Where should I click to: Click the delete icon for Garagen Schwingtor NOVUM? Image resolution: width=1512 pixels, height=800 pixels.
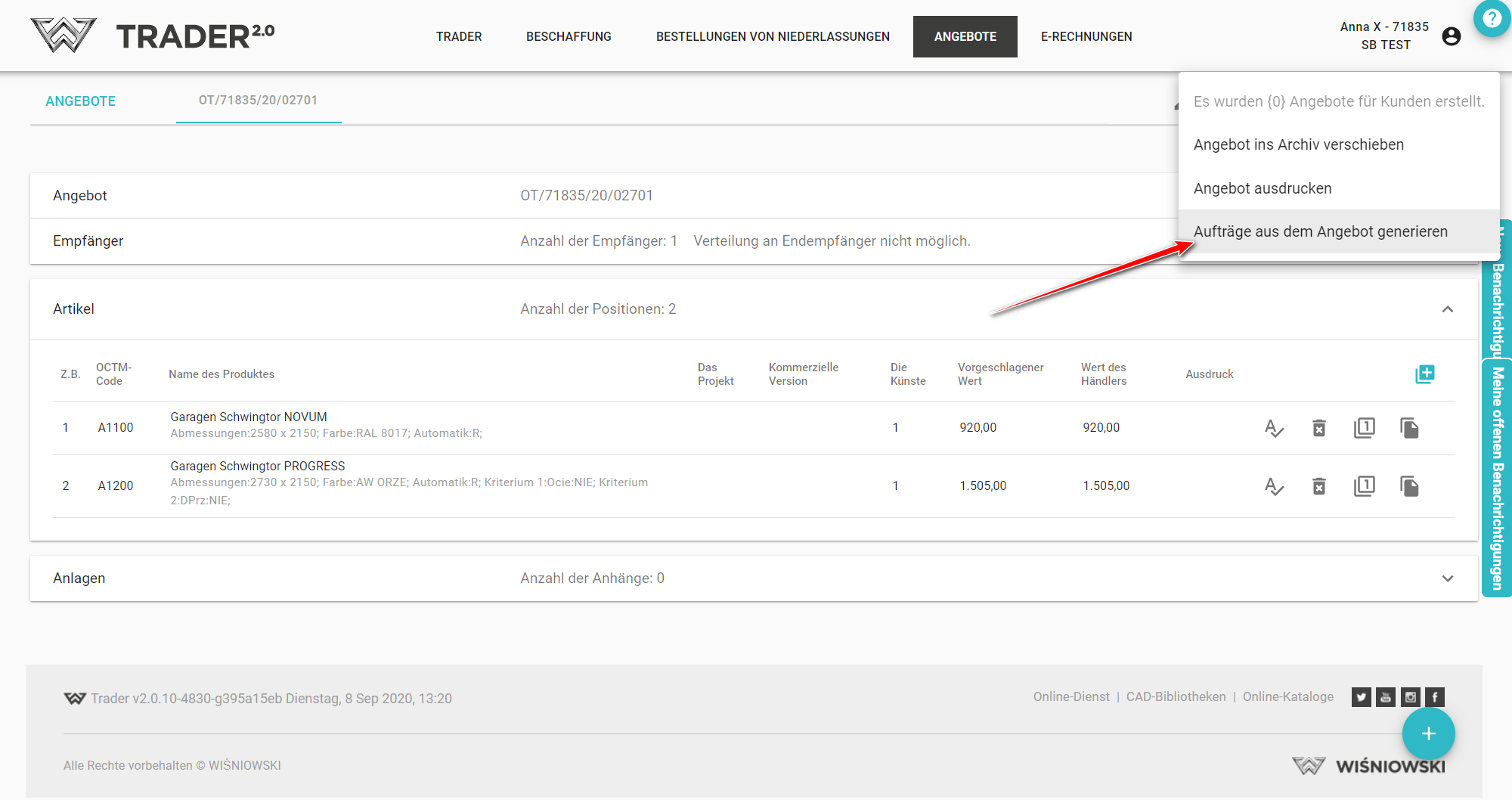tap(1318, 428)
